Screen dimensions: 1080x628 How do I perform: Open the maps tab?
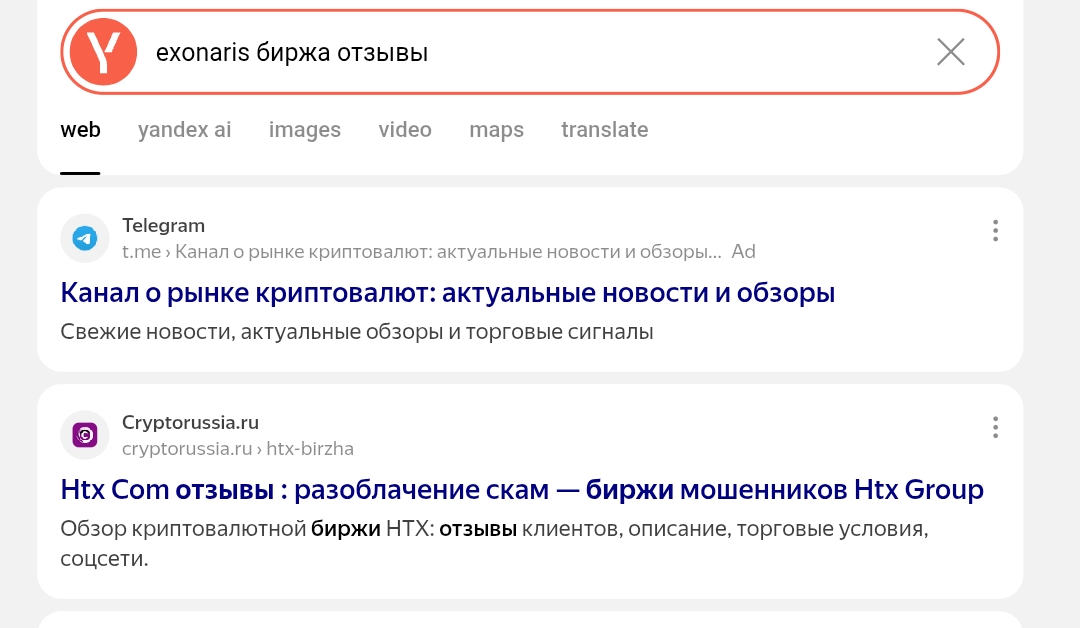[x=496, y=130]
